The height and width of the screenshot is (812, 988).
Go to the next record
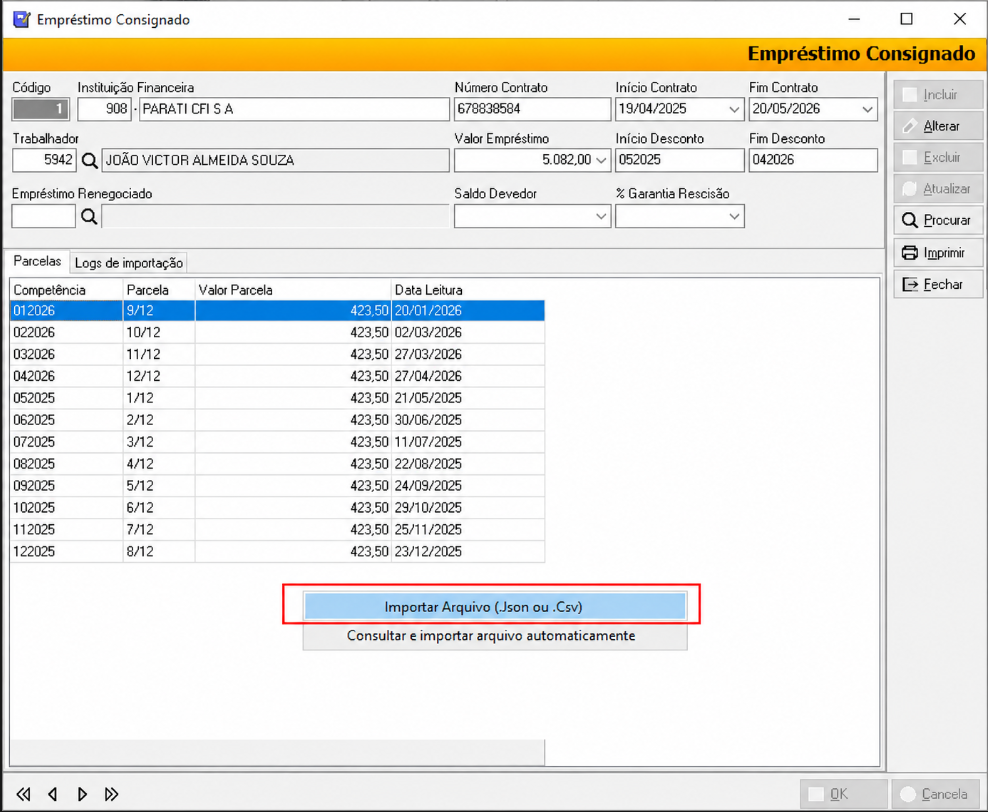point(82,794)
